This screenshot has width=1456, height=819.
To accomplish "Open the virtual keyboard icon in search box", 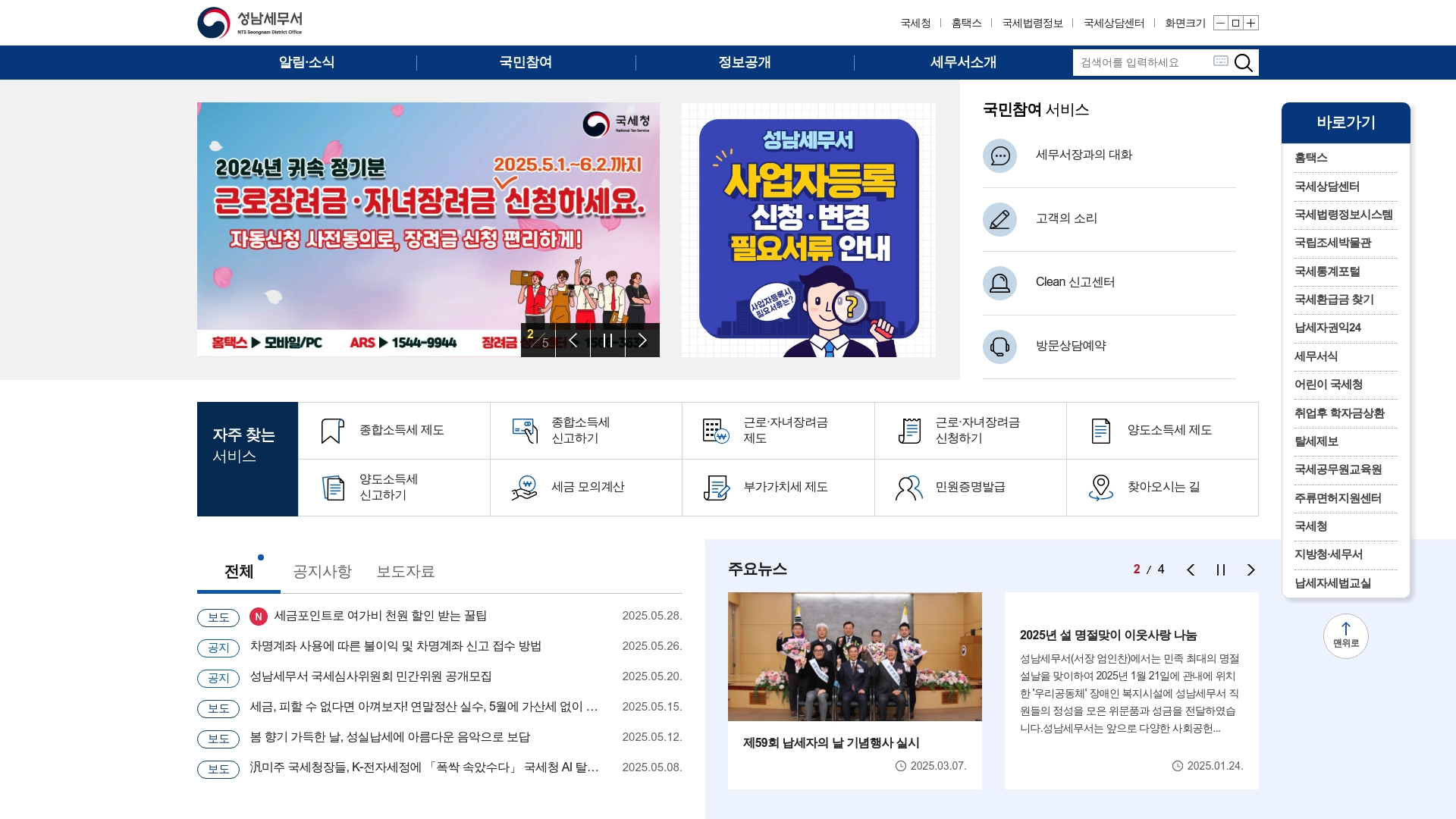I will point(1220,61).
